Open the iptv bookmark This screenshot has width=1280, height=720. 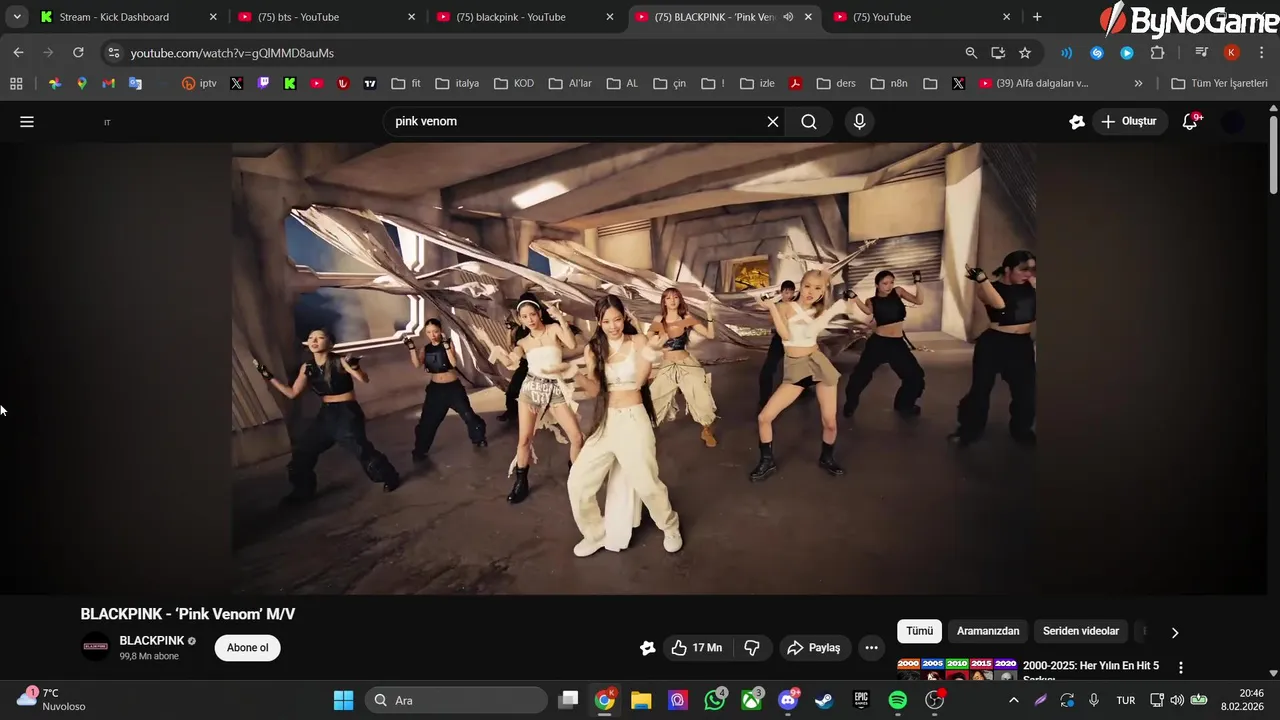(199, 84)
